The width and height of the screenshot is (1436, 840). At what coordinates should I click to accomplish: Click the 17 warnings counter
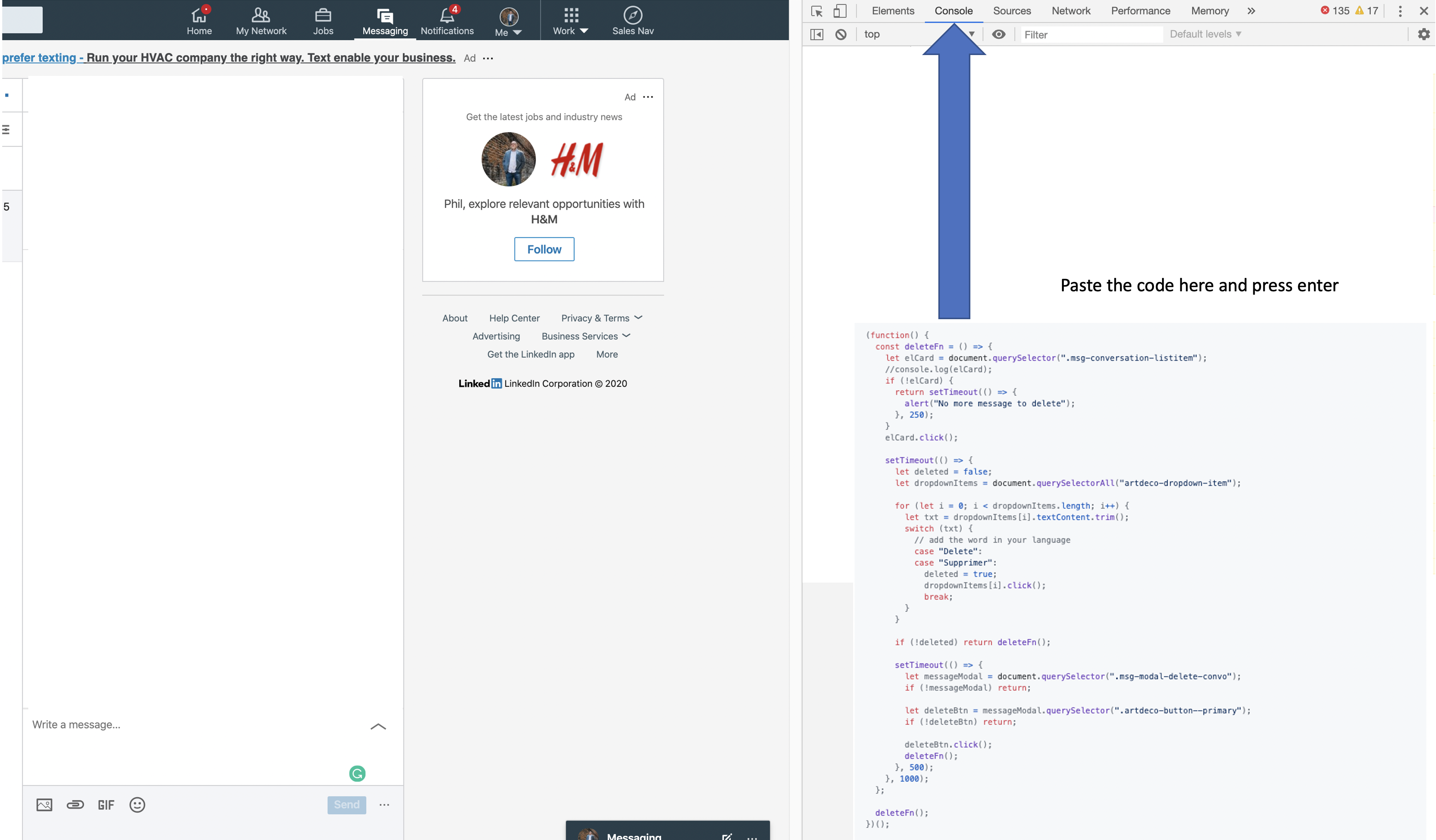coord(1366,11)
